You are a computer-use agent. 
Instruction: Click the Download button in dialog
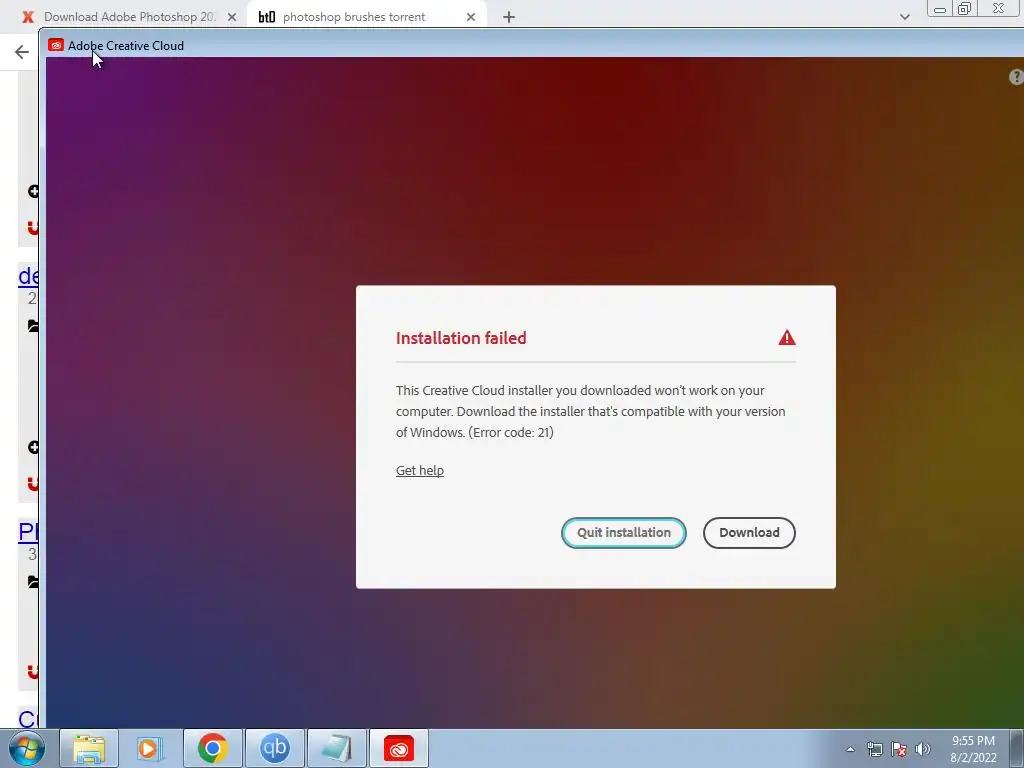click(x=749, y=533)
